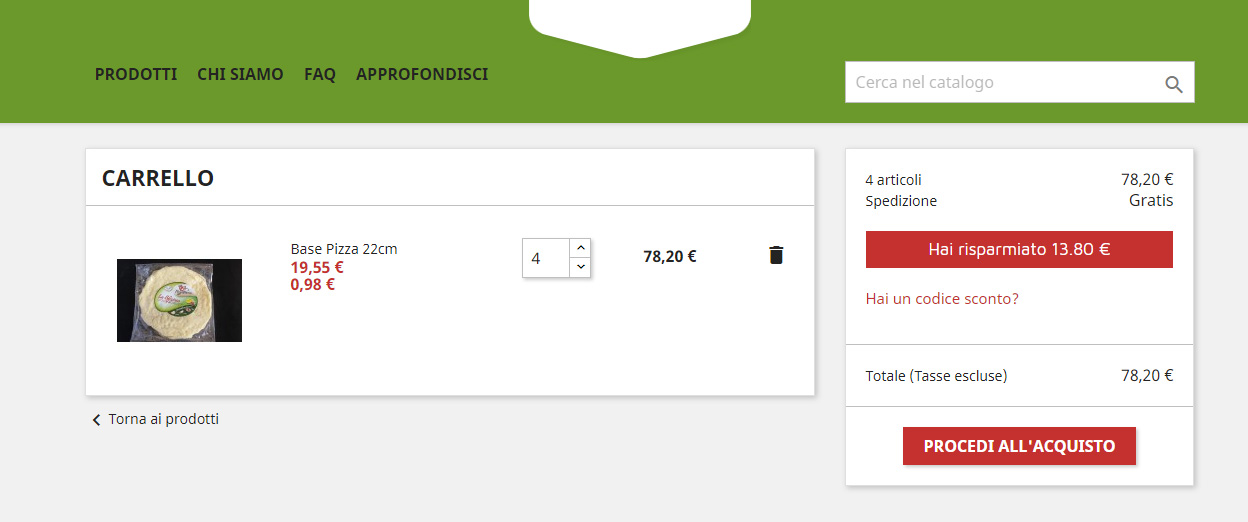This screenshot has height=522, width=1248.
Task: Delete Base Pizza item with trash icon
Action: click(x=776, y=255)
